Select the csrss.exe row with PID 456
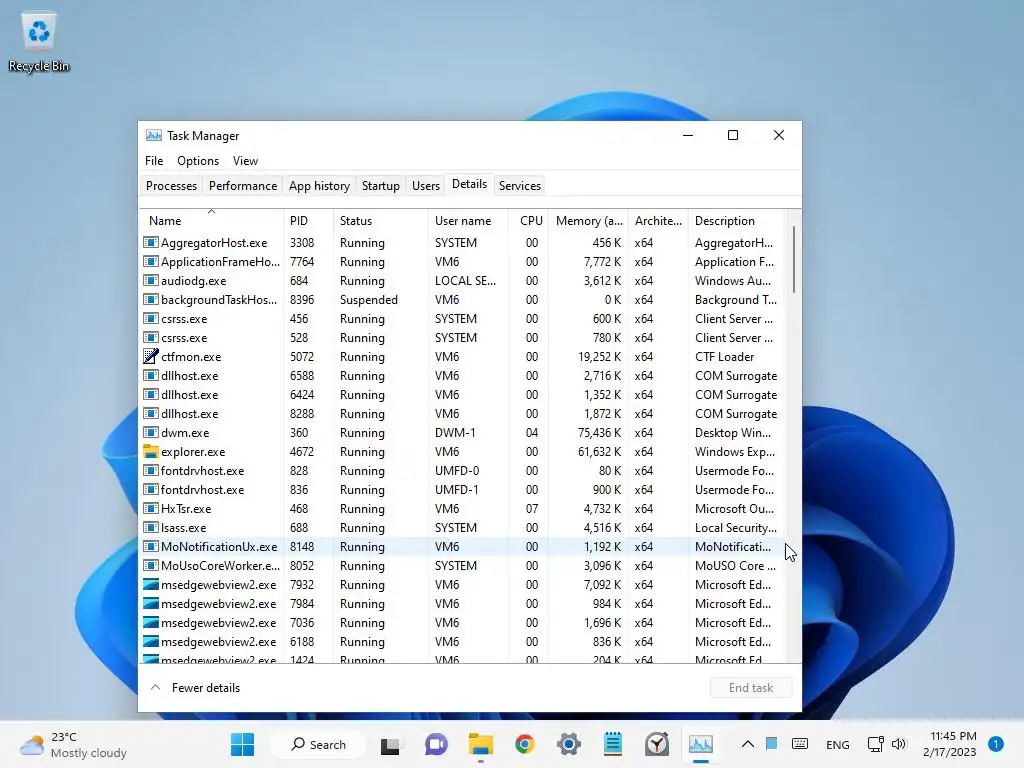This screenshot has height=768, width=1024. [462, 319]
